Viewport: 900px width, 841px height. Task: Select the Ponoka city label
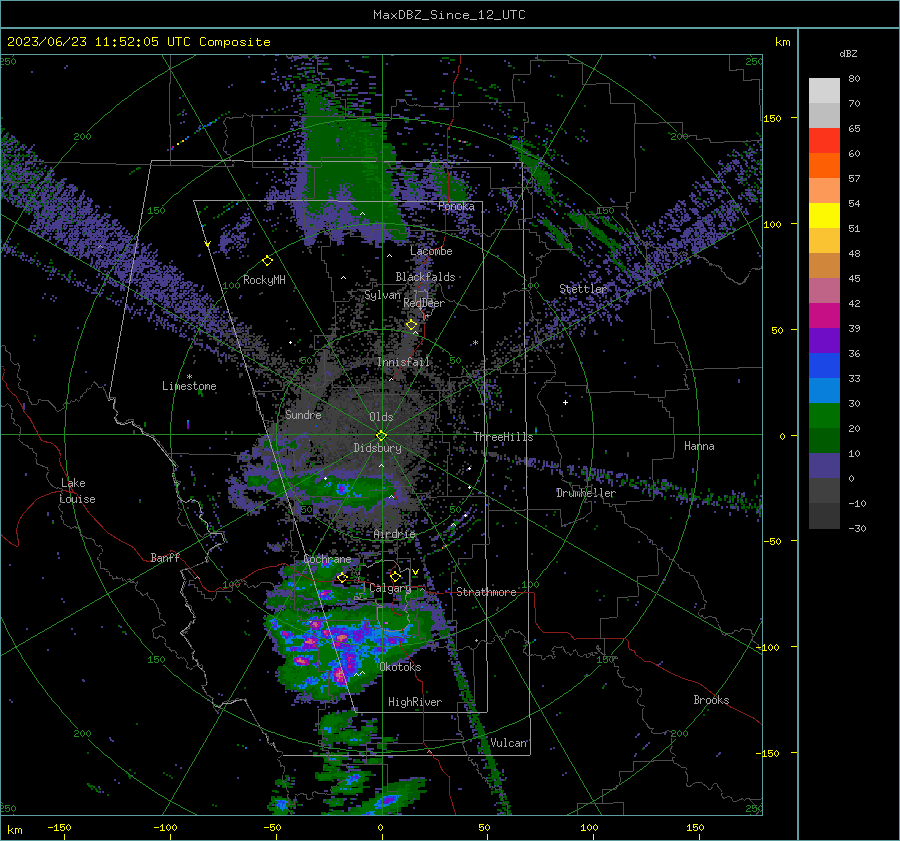(456, 206)
